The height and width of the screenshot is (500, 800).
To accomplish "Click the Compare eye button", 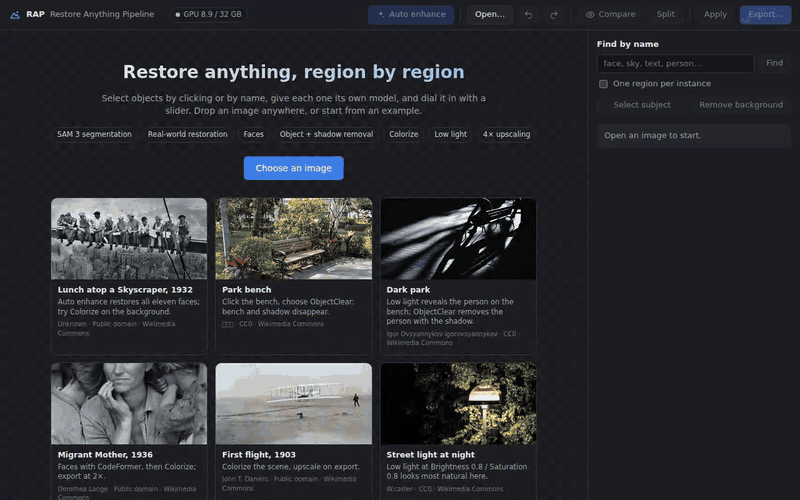I will 611,14.
